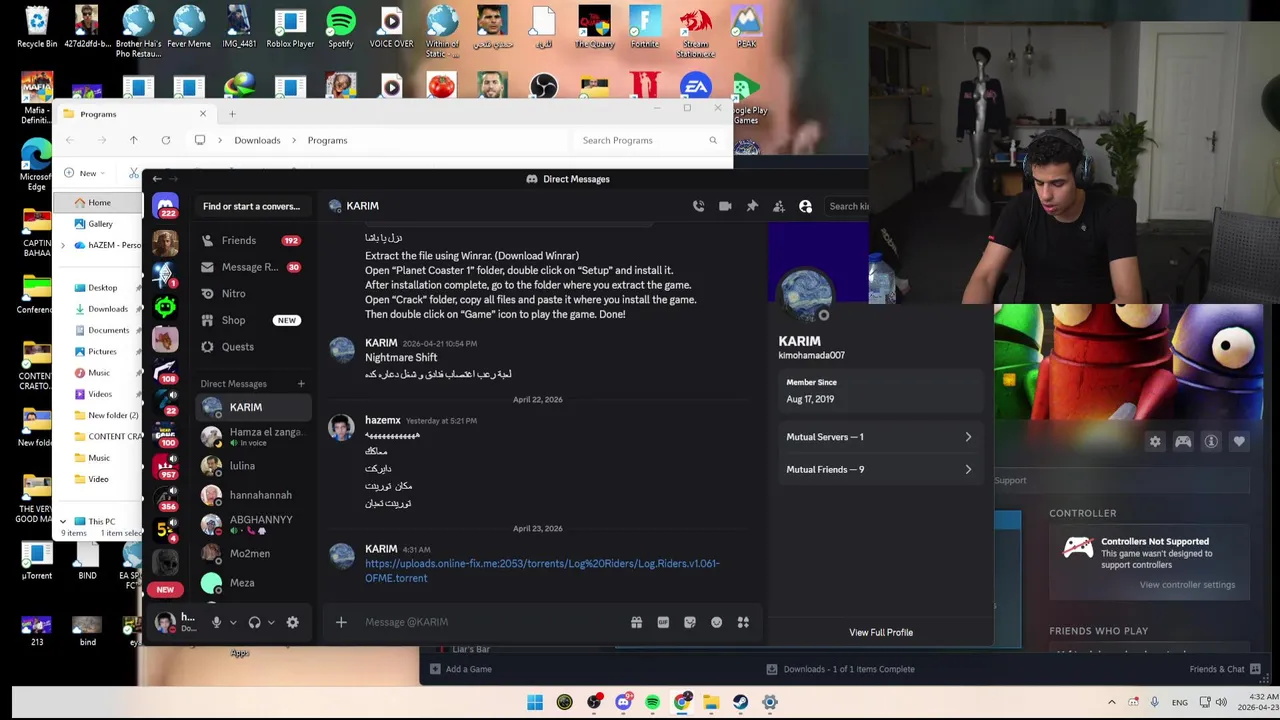Favorite the game with heart icon
The image size is (1280, 720).
[1239, 441]
